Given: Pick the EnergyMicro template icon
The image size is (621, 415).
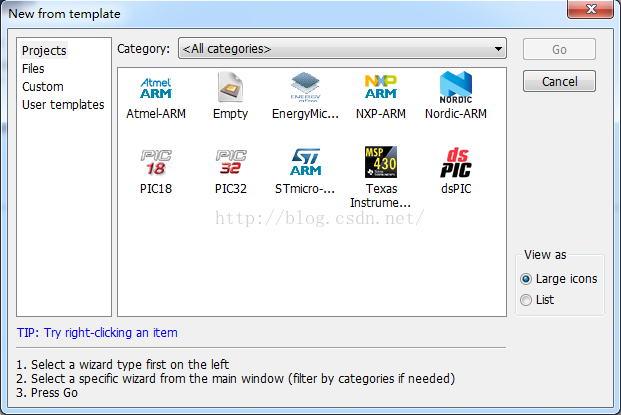Looking at the screenshot, I should [x=305, y=87].
